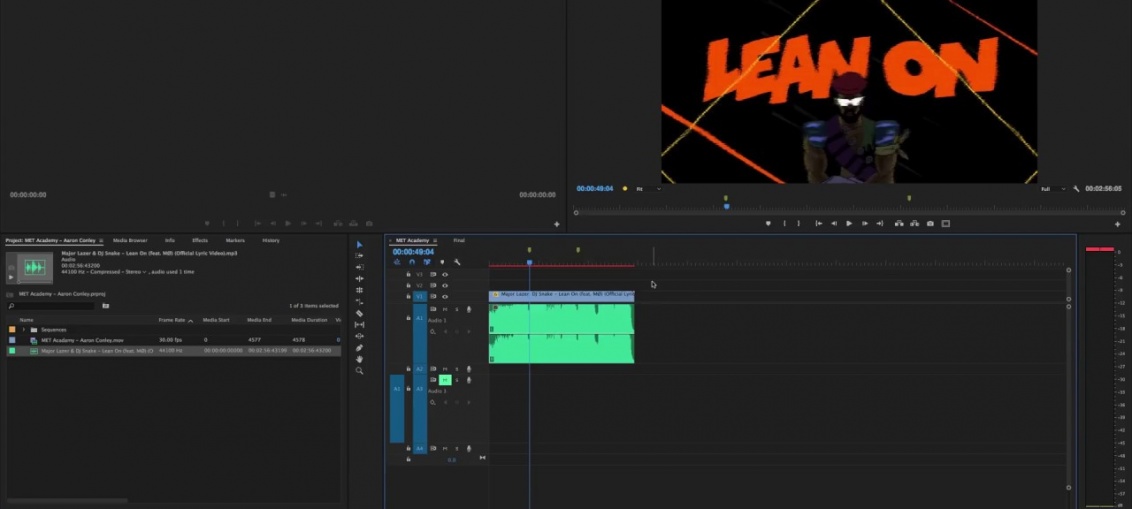This screenshot has height=509, width=1132.
Task: Click the nest sequences icon in timeline header
Action: (396, 262)
